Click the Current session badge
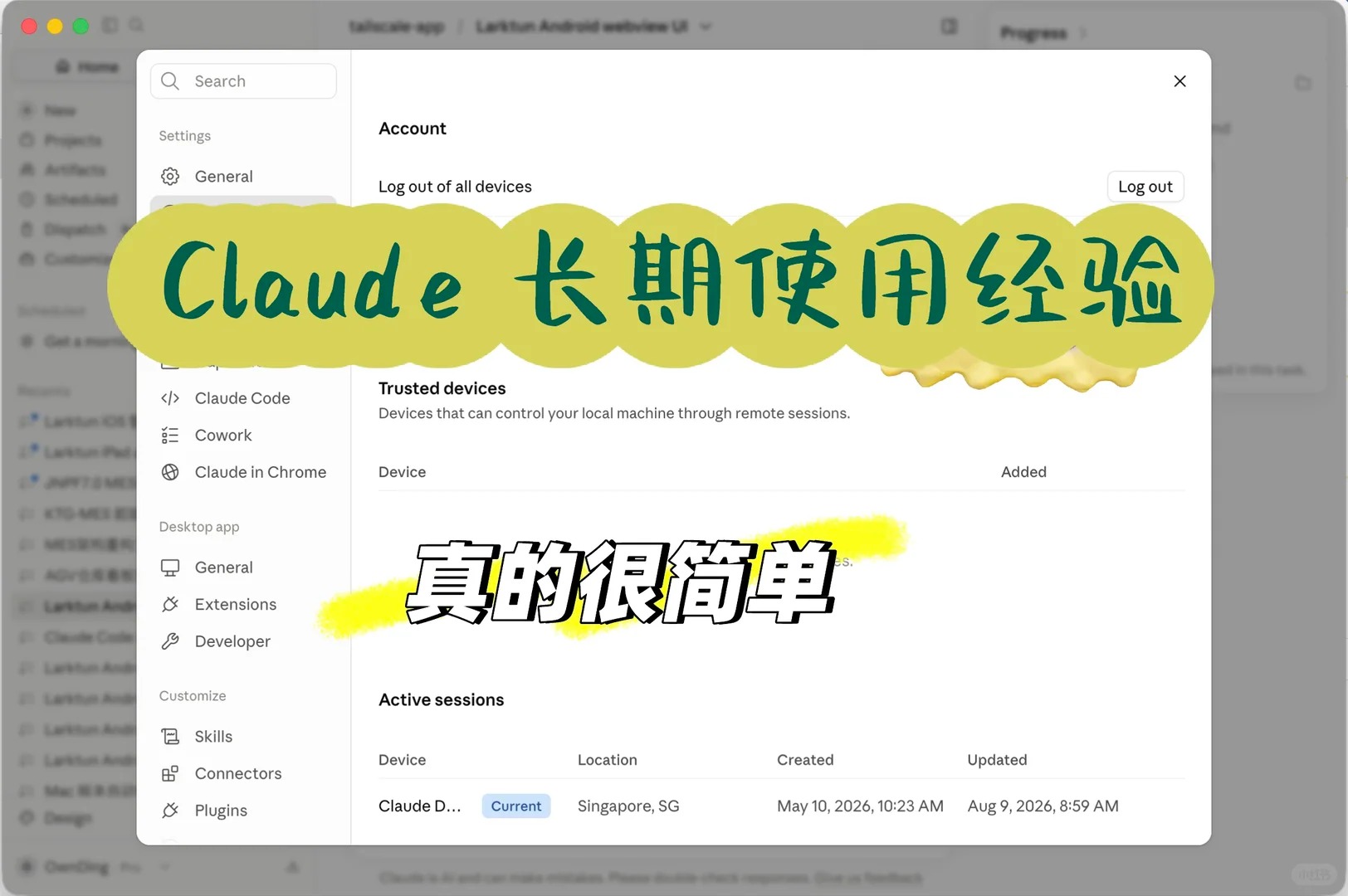Viewport: 1348px width, 896px height. [516, 806]
